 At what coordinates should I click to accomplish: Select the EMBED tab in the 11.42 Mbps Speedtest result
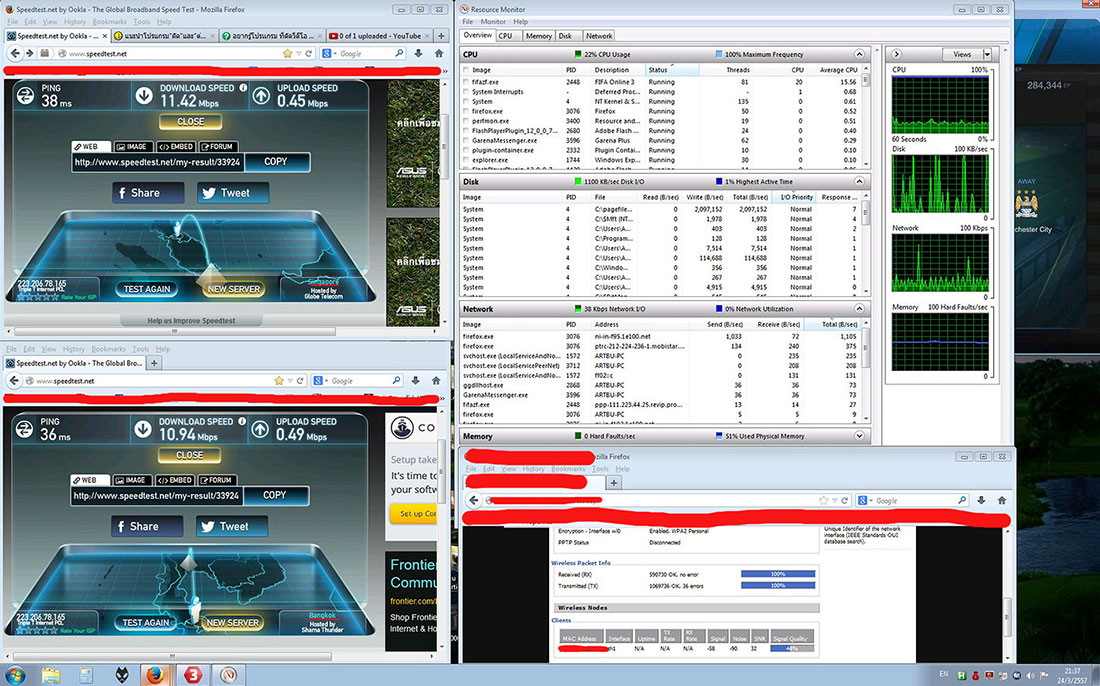click(175, 147)
